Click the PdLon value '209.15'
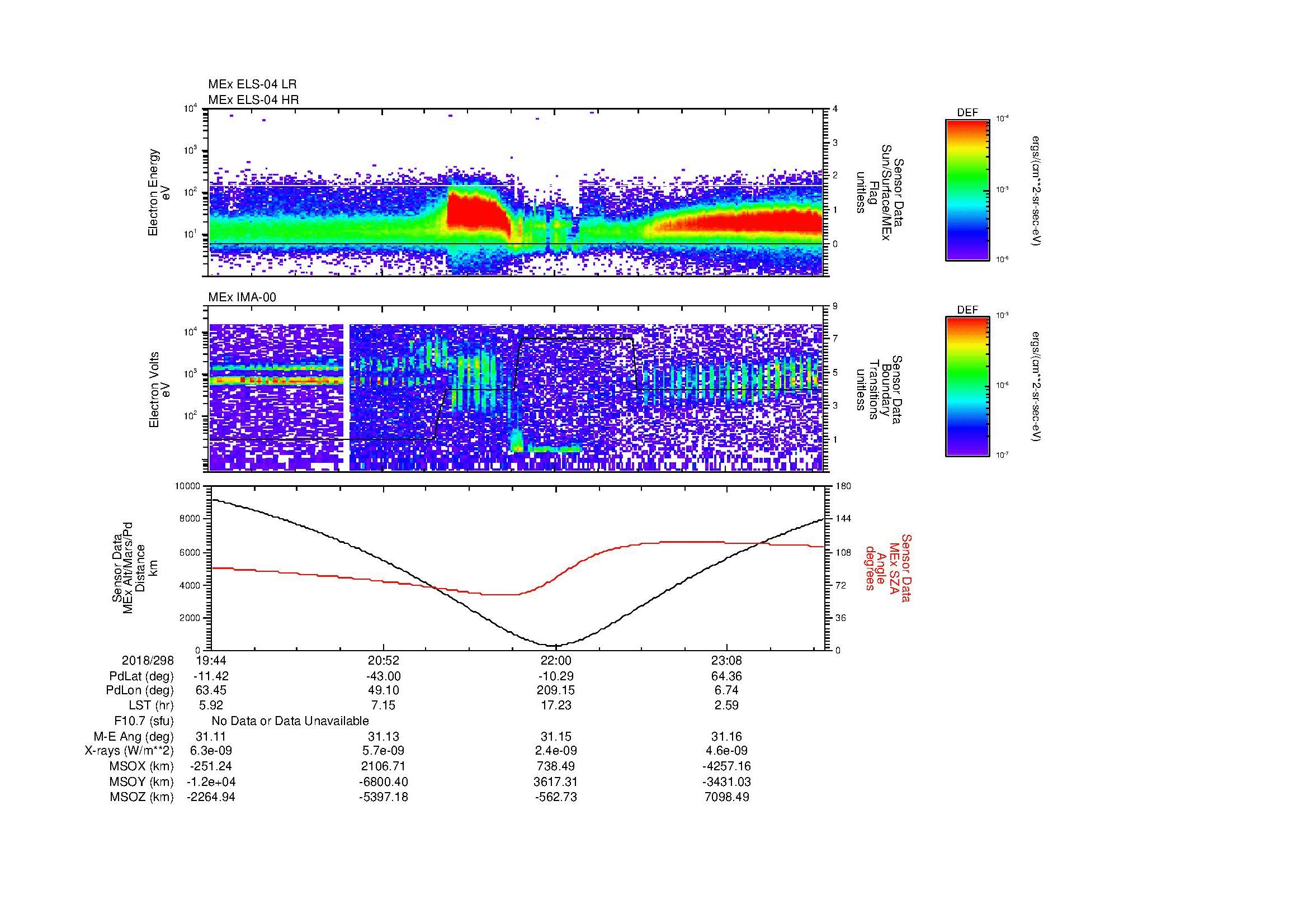This screenshot has height=924, width=1308. (x=555, y=690)
